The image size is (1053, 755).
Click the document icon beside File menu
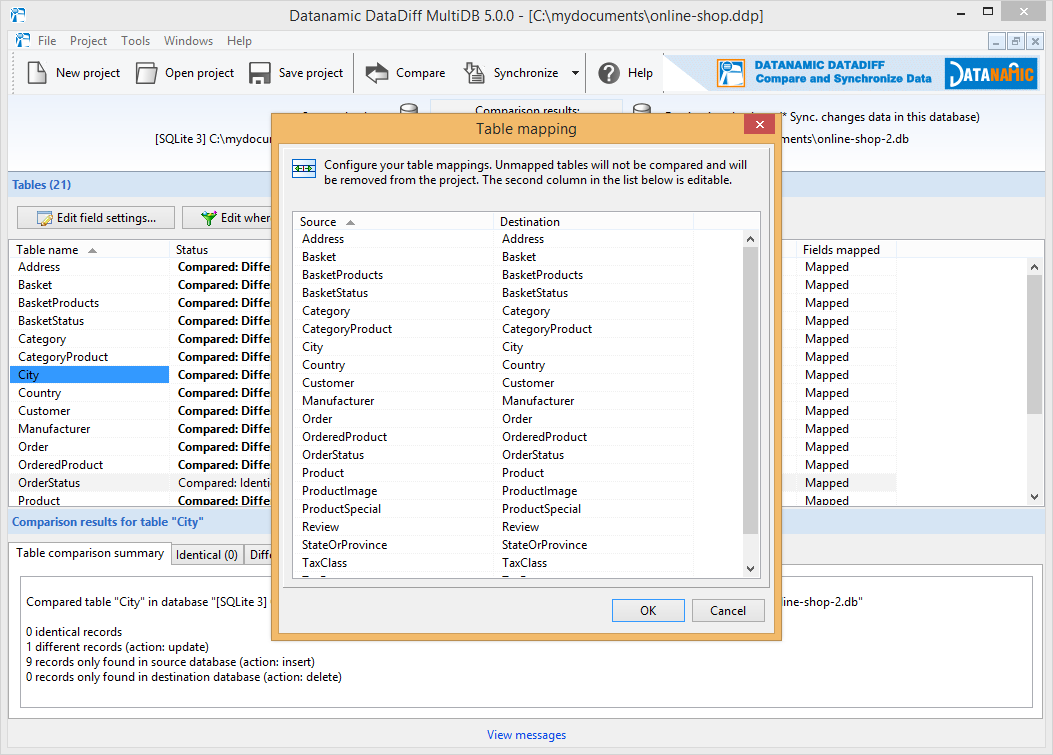pos(23,40)
